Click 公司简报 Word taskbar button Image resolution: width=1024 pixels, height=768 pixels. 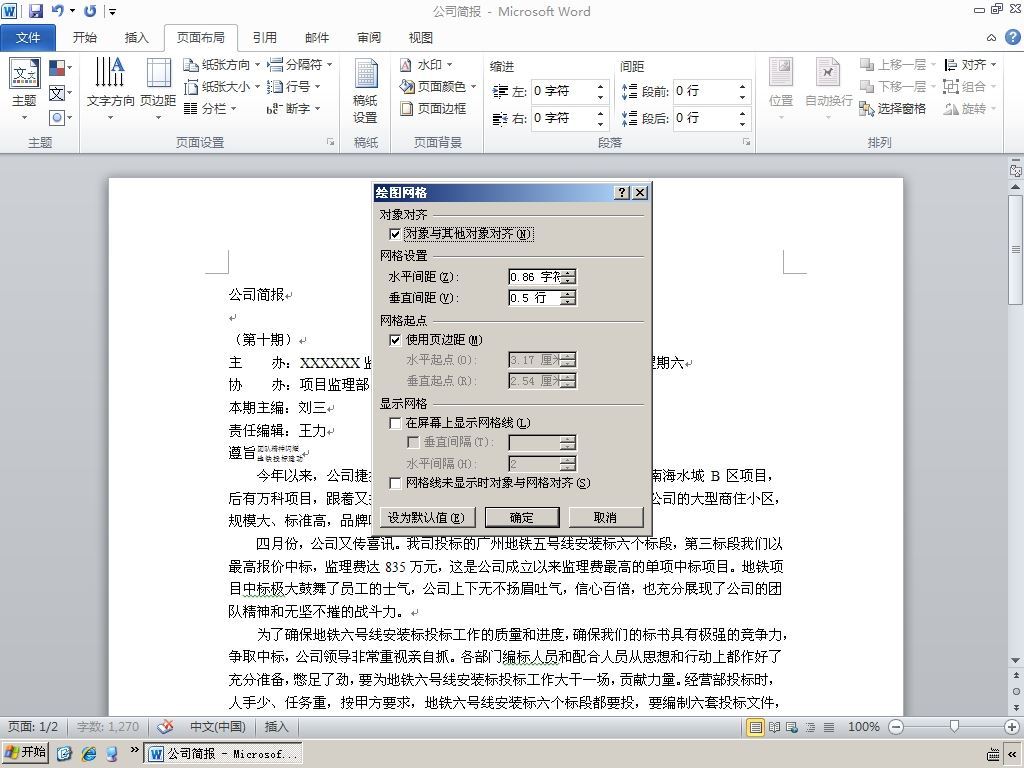(x=223, y=754)
